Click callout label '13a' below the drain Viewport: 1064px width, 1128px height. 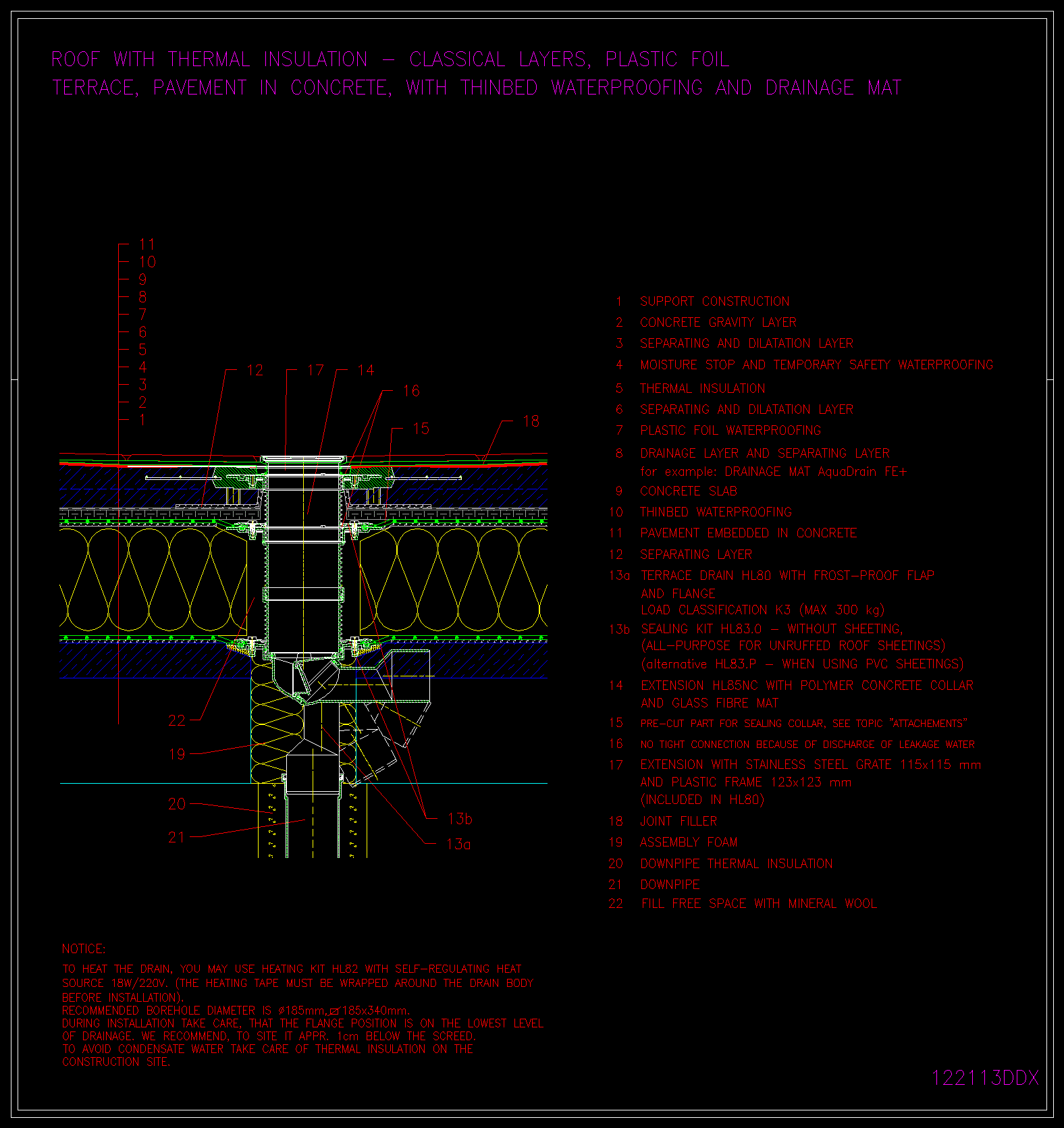[458, 844]
